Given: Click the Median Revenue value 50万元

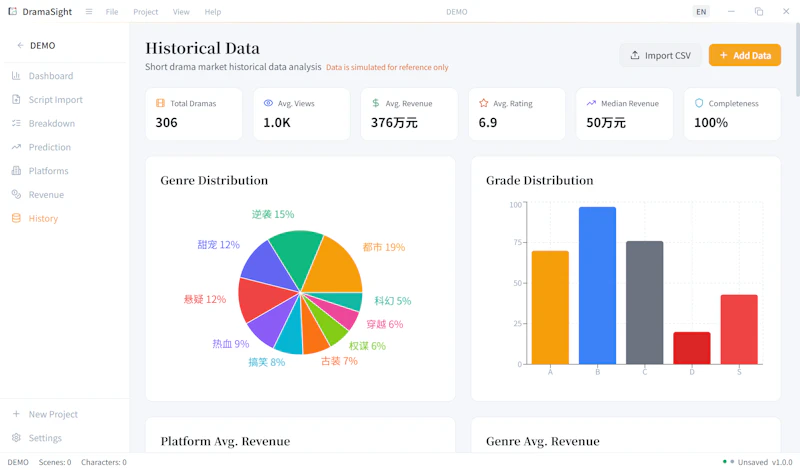Looking at the screenshot, I should 606,122.
